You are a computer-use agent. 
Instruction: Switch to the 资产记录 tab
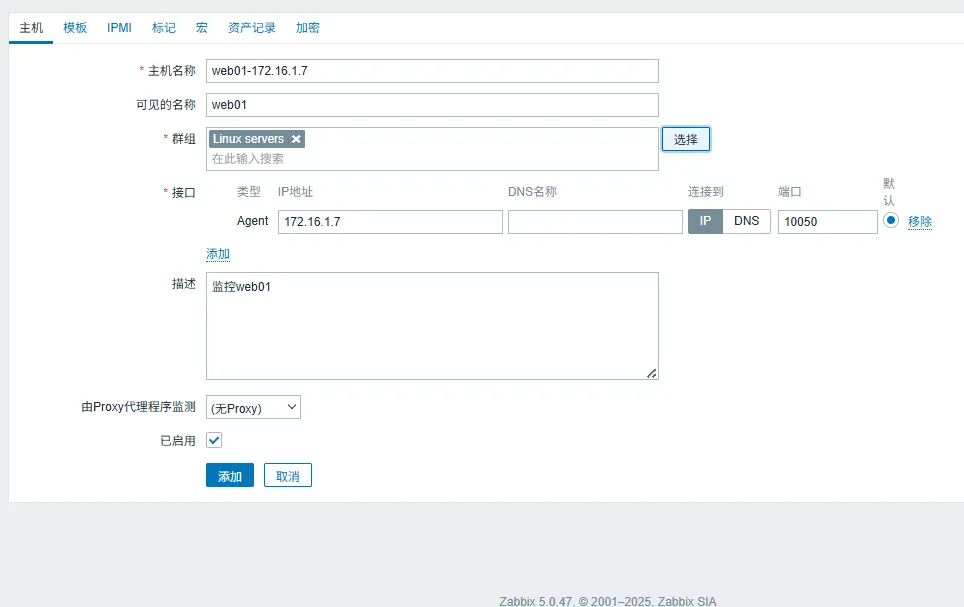(251, 28)
